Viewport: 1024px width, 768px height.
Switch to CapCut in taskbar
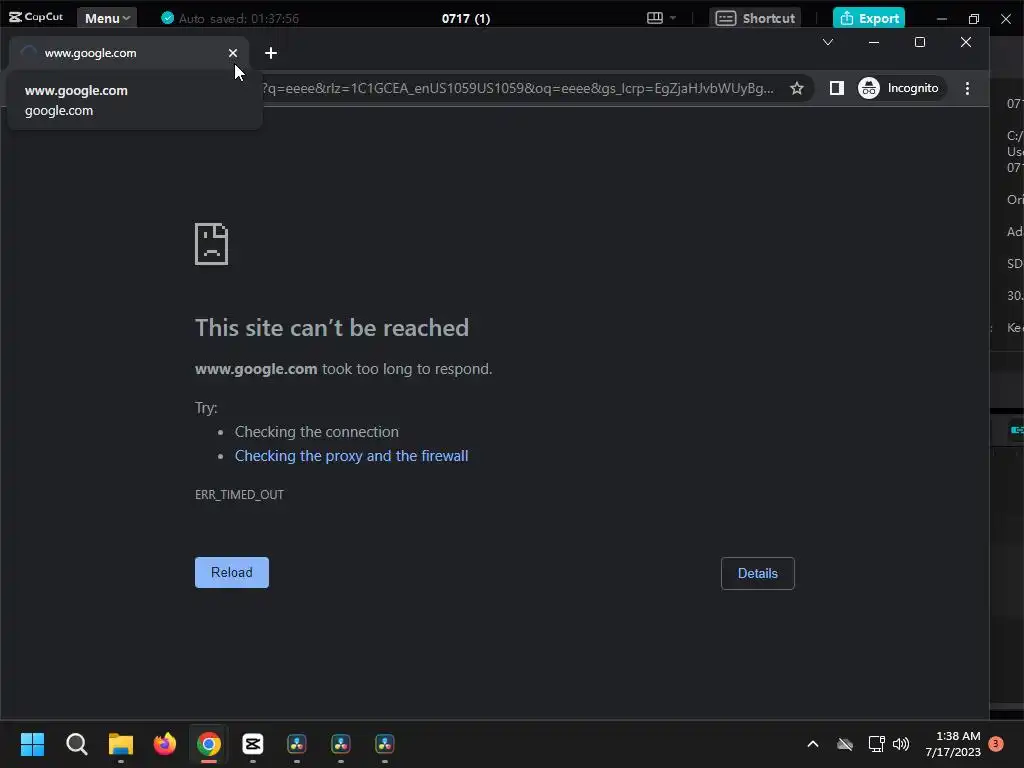point(253,744)
